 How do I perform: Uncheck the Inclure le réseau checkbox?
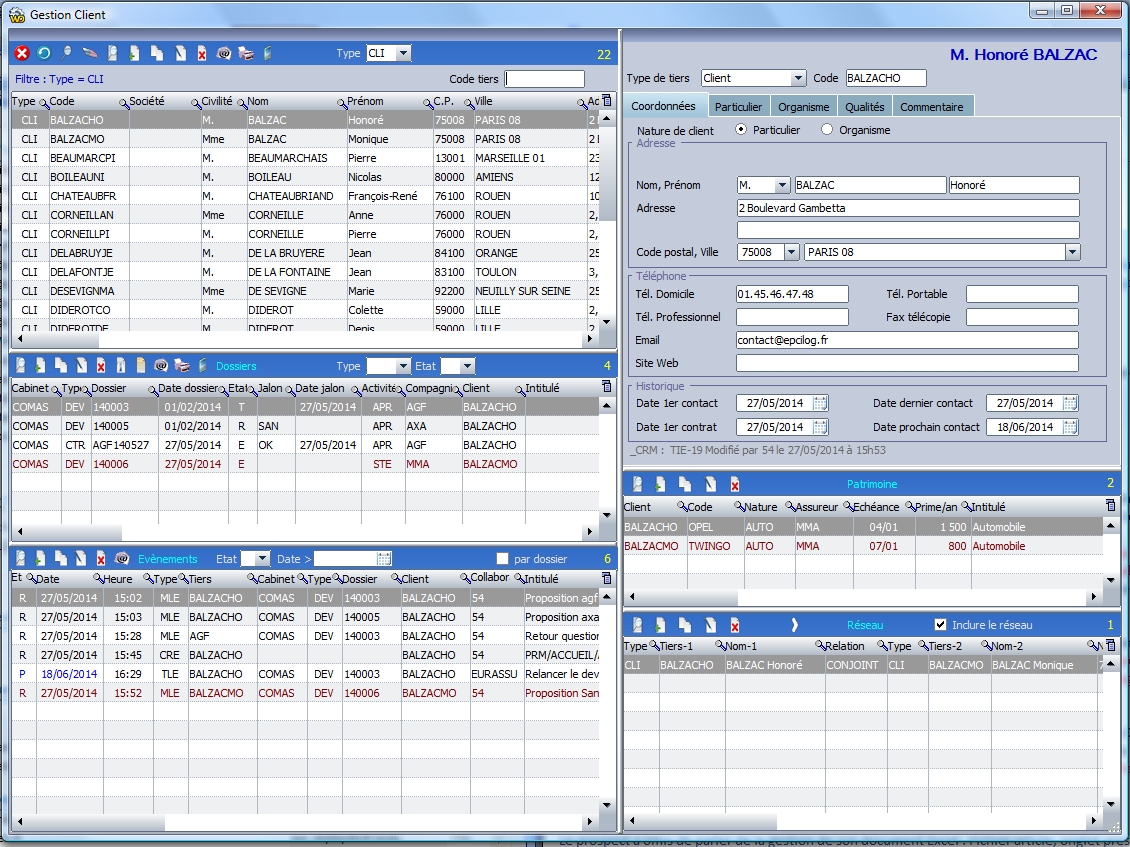pyautogui.click(x=940, y=625)
